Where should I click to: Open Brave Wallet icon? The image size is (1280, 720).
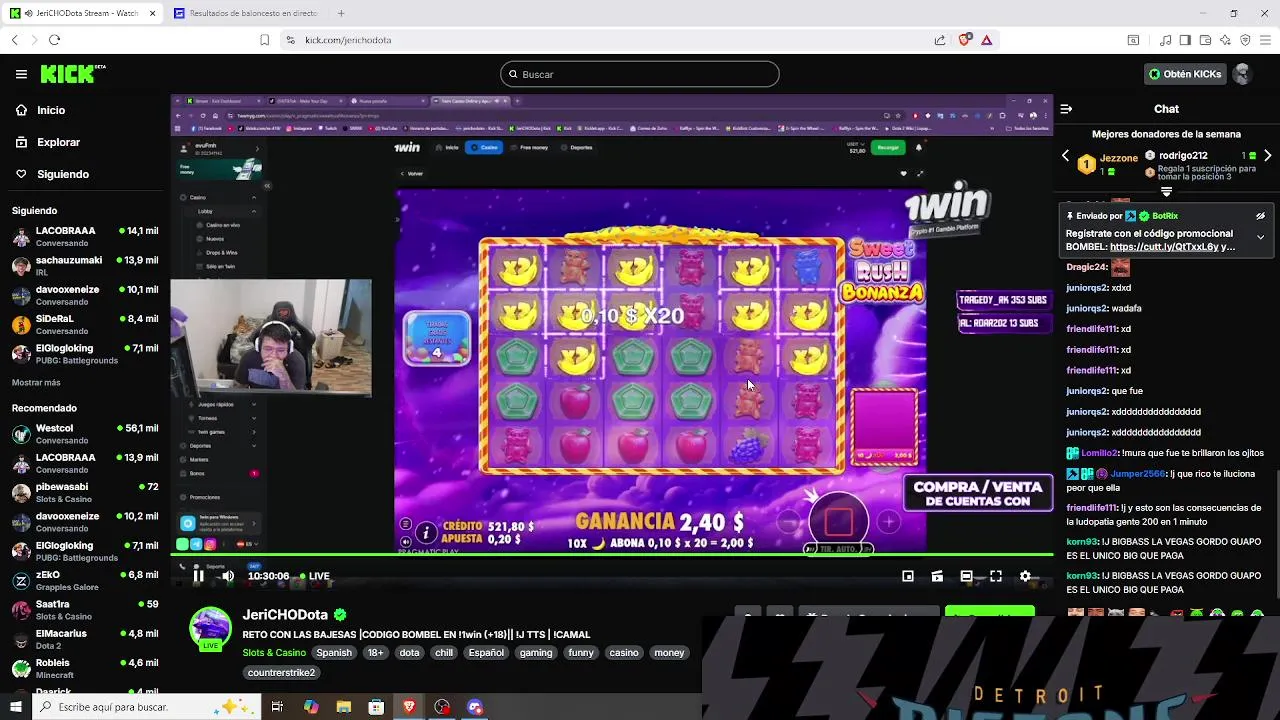point(1205,40)
